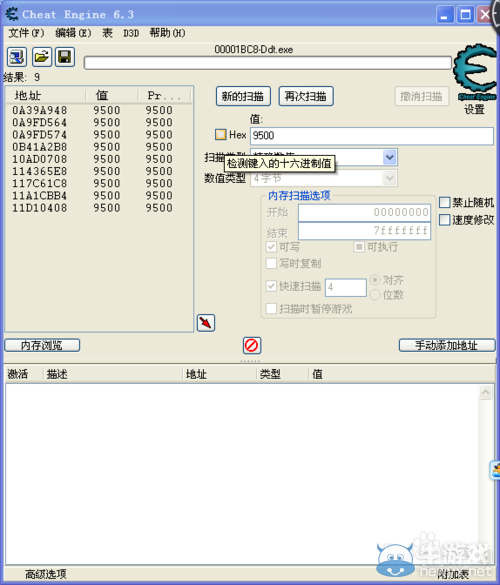
Task: Open the D3D menu
Action: click(x=131, y=33)
